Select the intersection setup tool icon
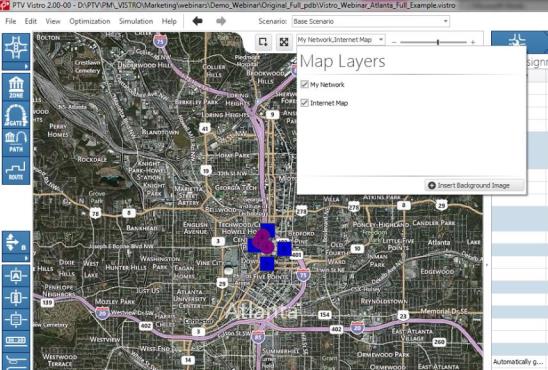Image resolution: width=548 pixels, height=370 pixels. pyautogui.click(x=16, y=48)
